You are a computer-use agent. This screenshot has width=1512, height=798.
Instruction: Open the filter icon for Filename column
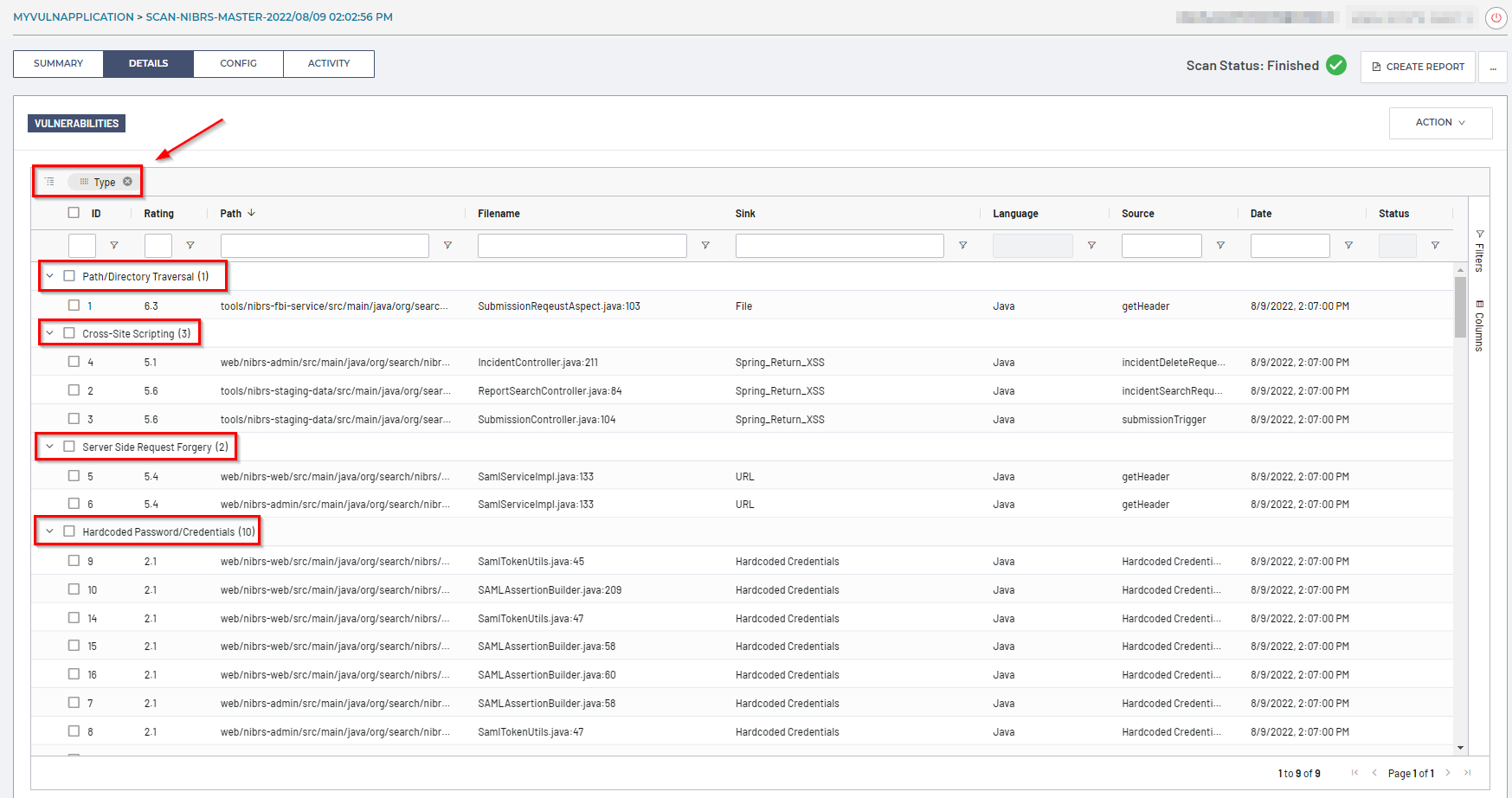pos(705,246)
